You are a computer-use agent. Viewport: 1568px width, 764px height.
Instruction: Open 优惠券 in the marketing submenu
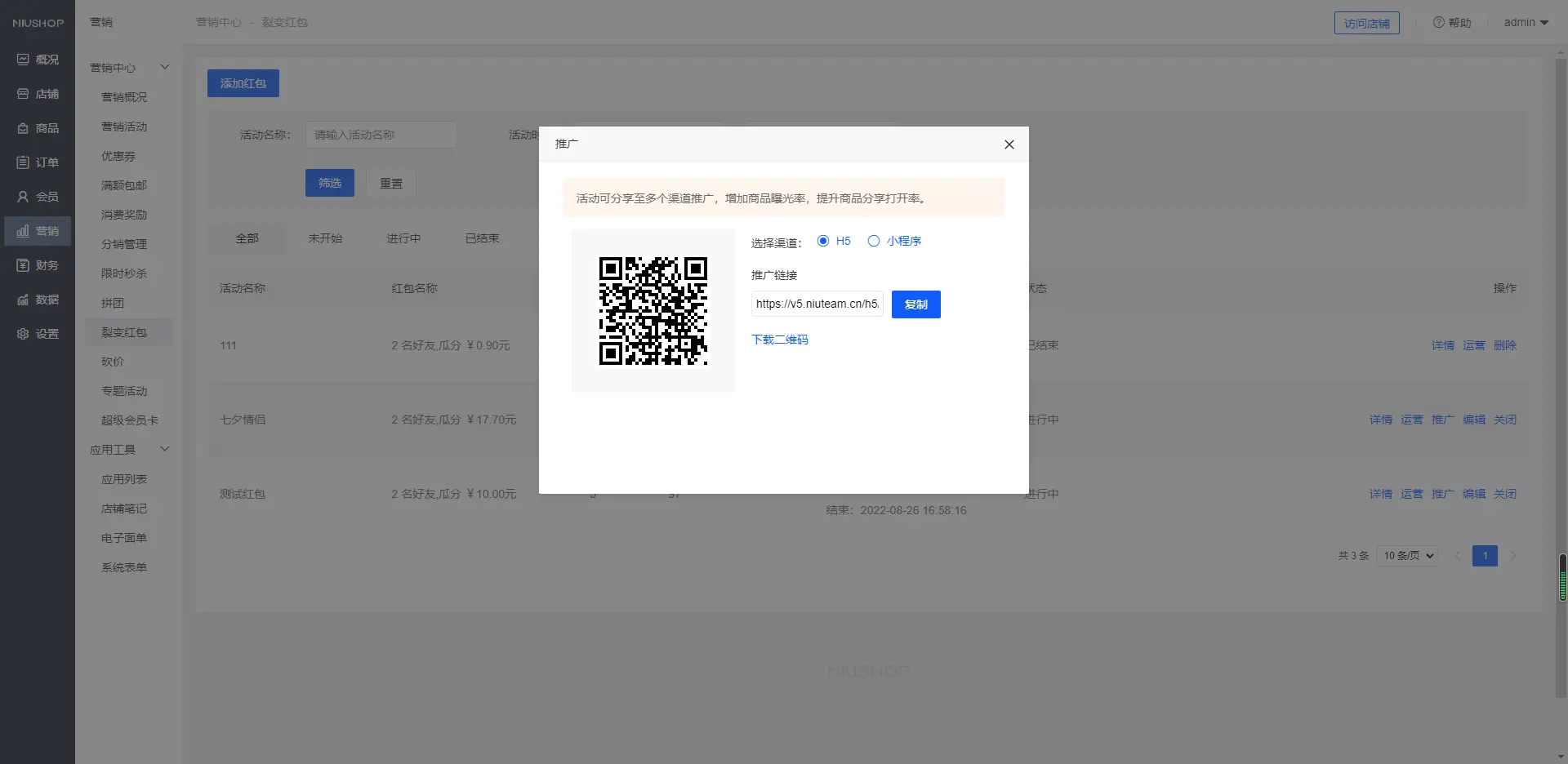pos(118,156)
